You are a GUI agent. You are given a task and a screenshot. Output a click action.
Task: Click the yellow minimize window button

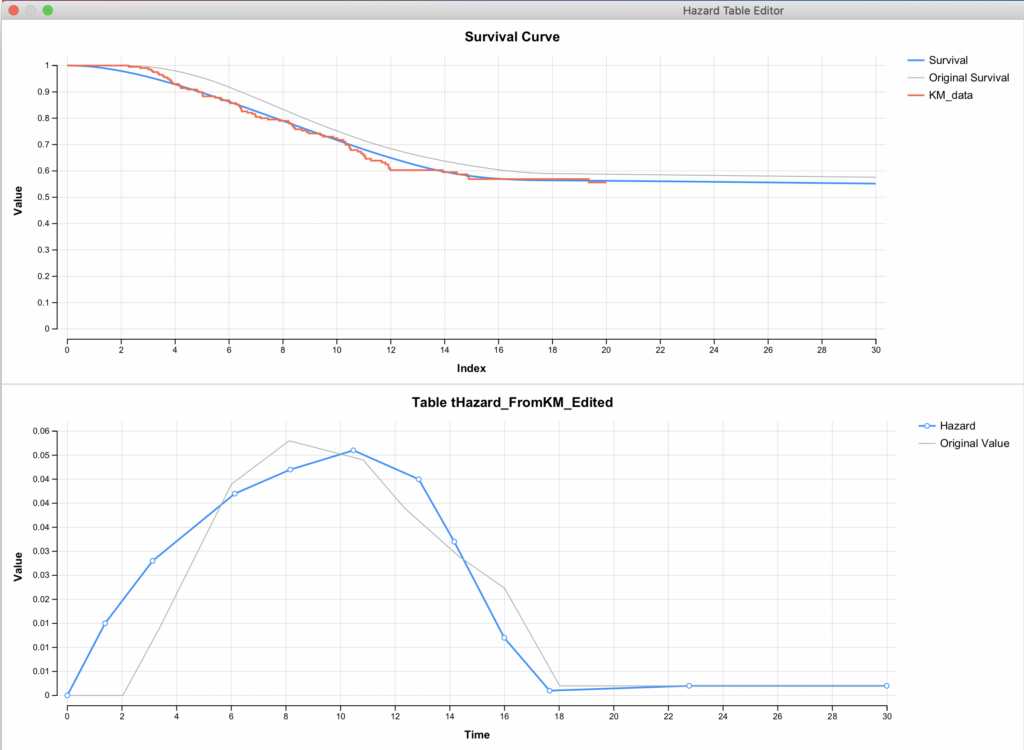(31, 10)
